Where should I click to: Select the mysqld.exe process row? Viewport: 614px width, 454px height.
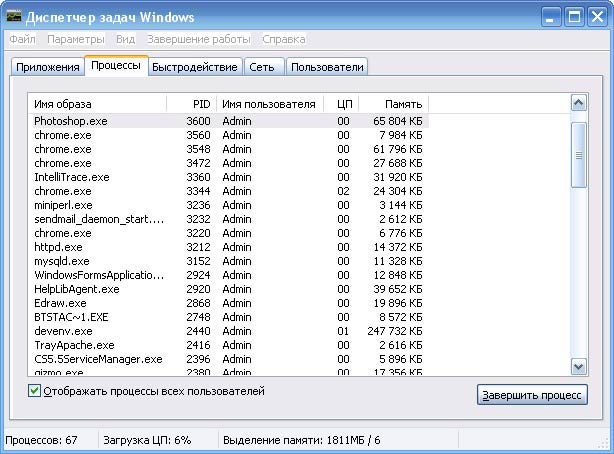[63, 261]
